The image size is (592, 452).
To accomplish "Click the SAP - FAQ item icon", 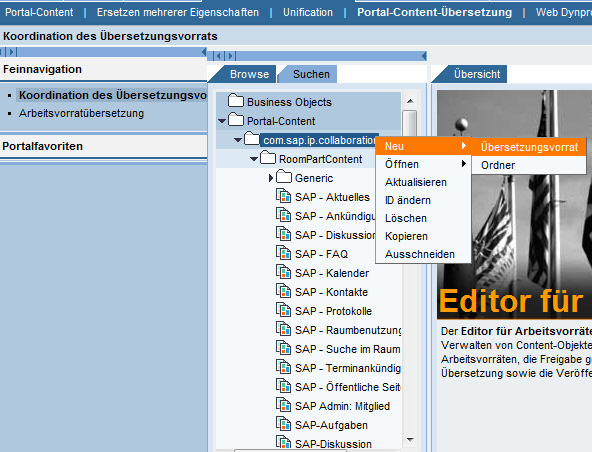I will click(x=284, y=253).
